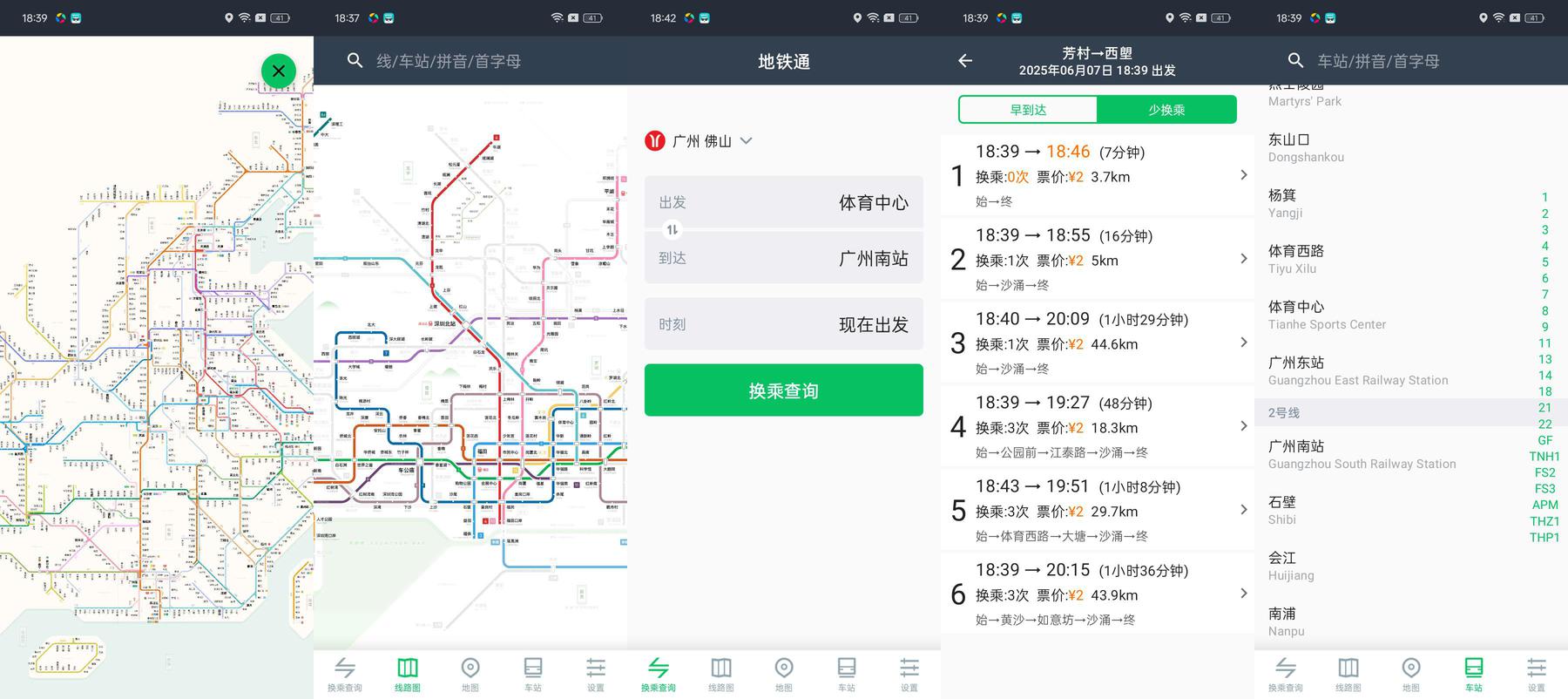Screen dimensions: 1568x699
Task: Select the 早到达 sorting option
Action: point(1028,110)
